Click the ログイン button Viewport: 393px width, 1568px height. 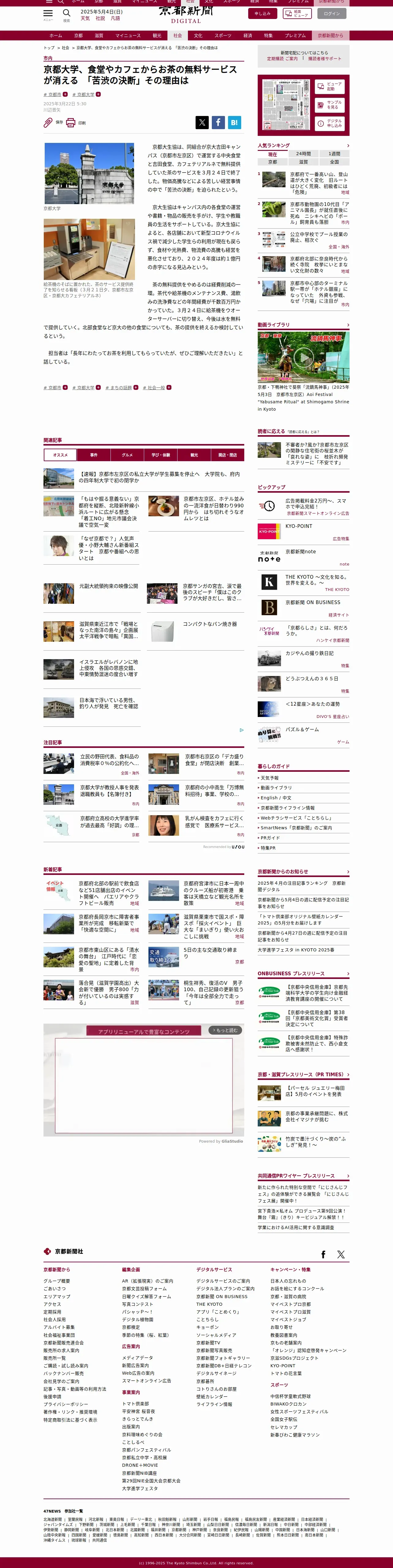click(332, 13)
